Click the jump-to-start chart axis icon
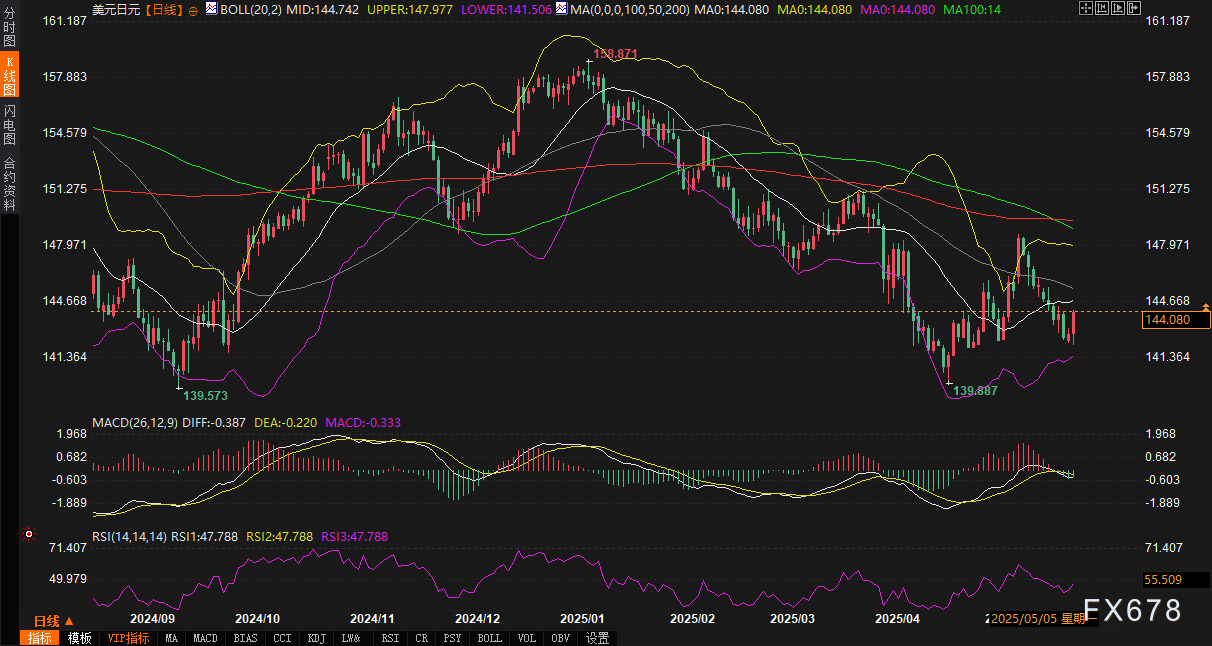 pyautogui.click(x=1104, y=8)
